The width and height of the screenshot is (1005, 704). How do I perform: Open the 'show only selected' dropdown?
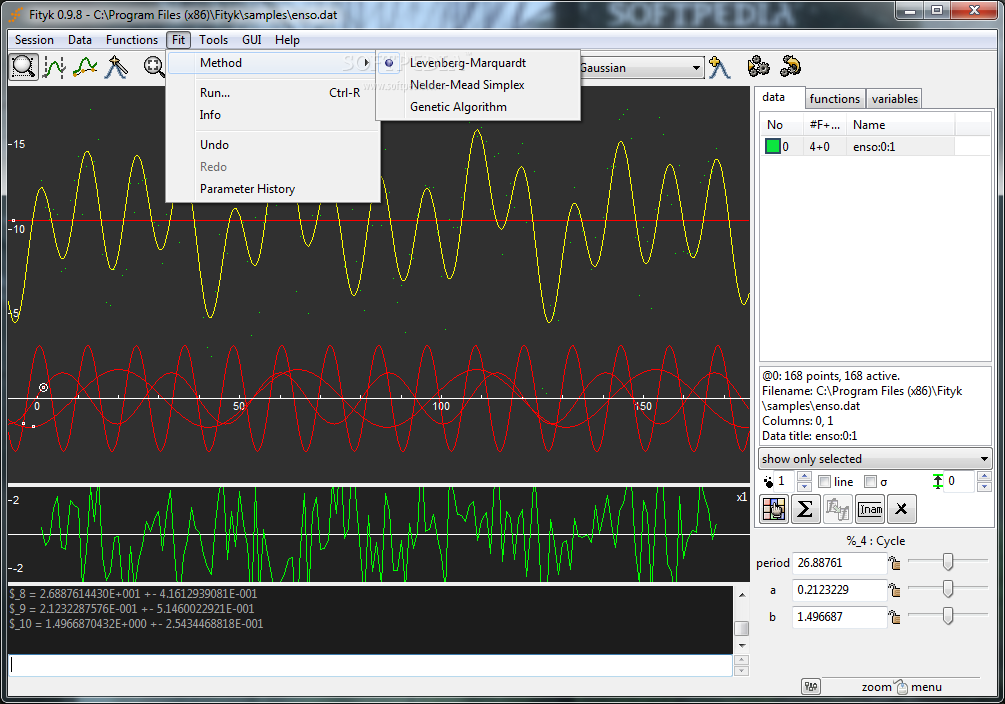tap(876, 458)
